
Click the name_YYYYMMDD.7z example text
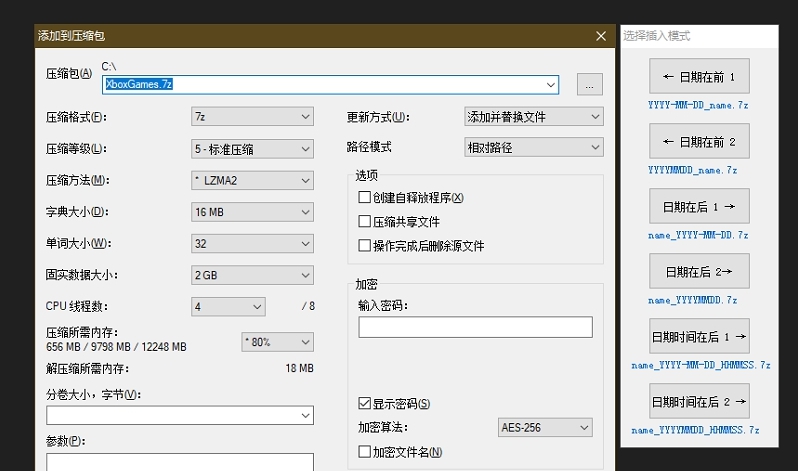tap(692, 300)
